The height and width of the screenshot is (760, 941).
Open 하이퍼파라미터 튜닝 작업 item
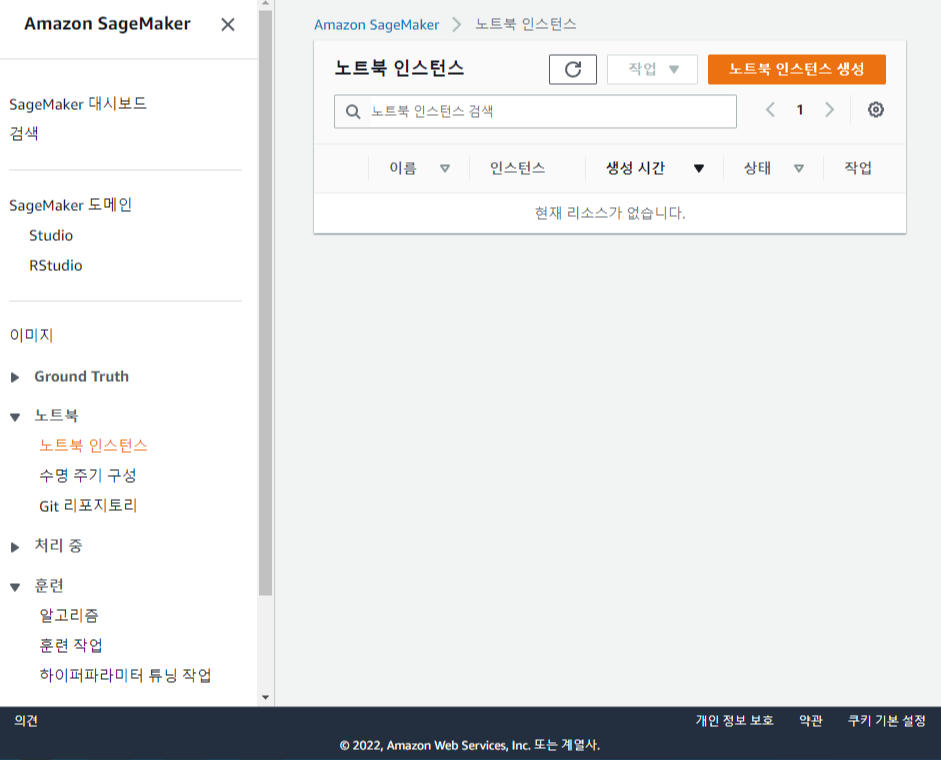click(x=125, y=675)
